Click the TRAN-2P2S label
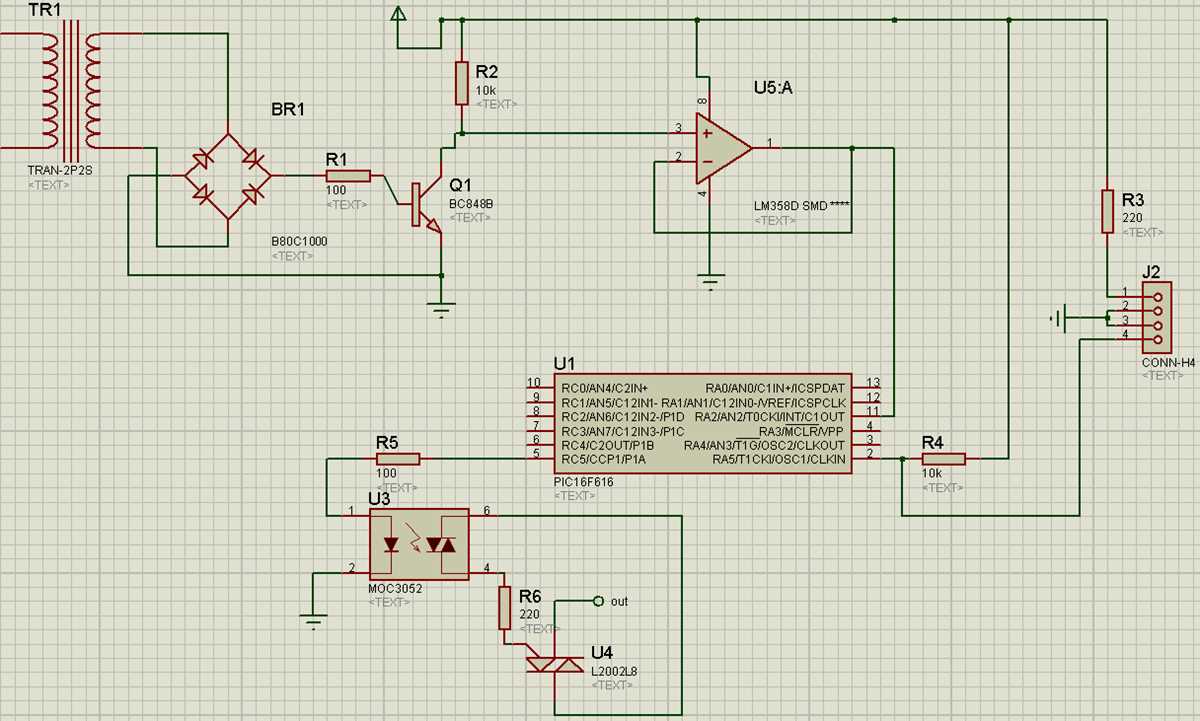Image resolution: width=1200 pixels, height=721 pixels. [x=60, y=171]
